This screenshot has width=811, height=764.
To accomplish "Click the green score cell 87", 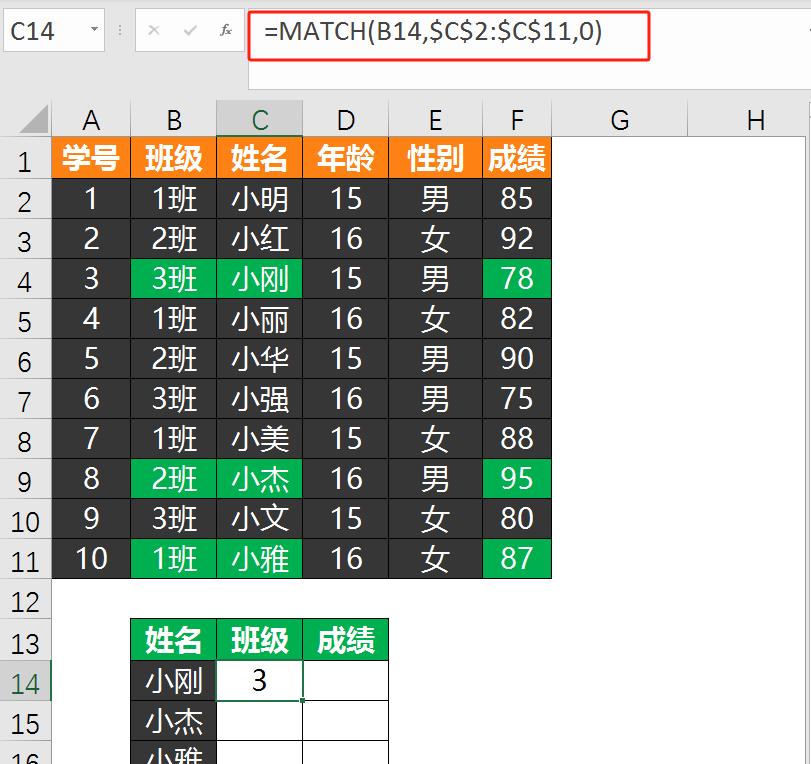I will 517,559.
